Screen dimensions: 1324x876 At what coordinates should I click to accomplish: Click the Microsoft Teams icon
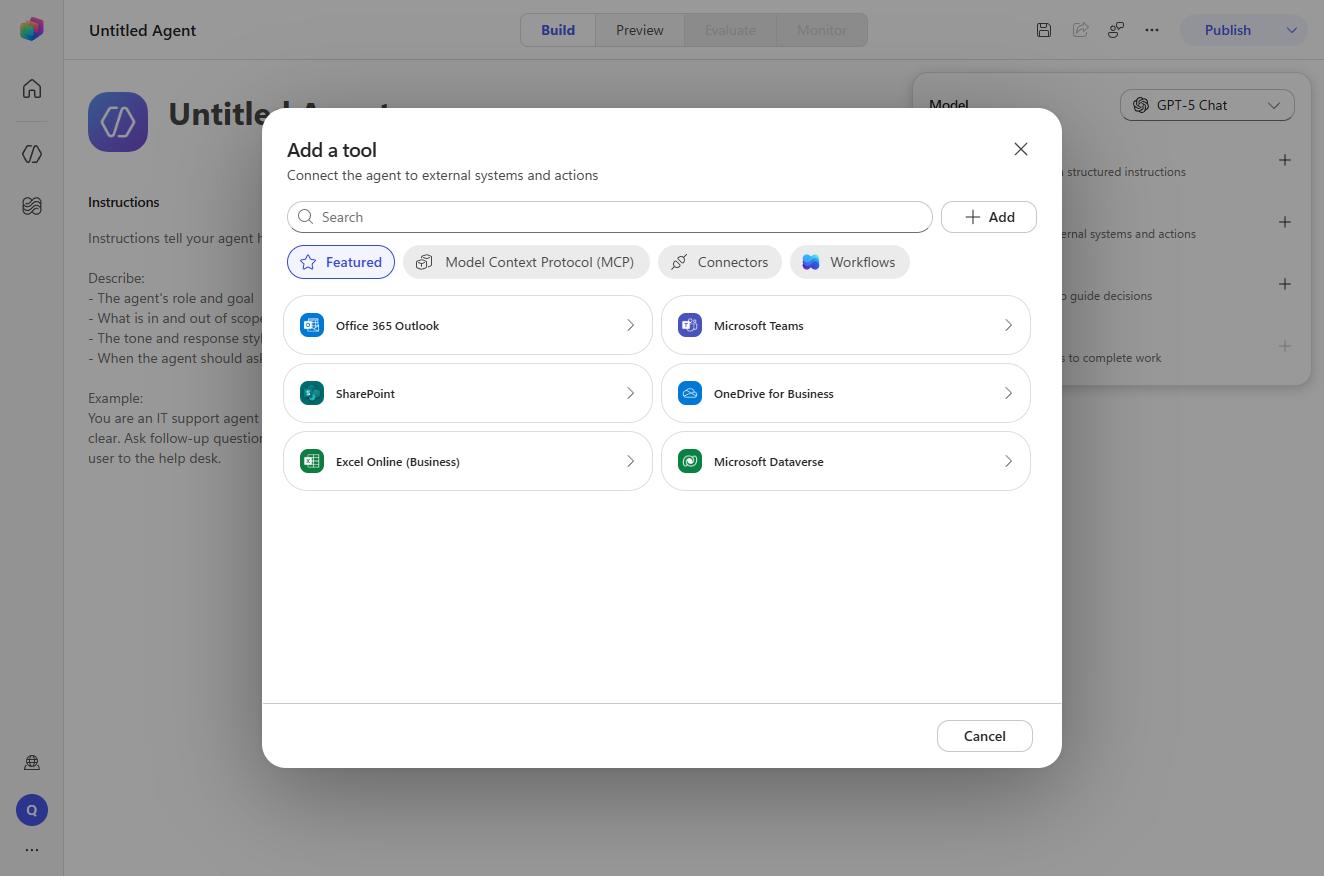coord(690,325)
